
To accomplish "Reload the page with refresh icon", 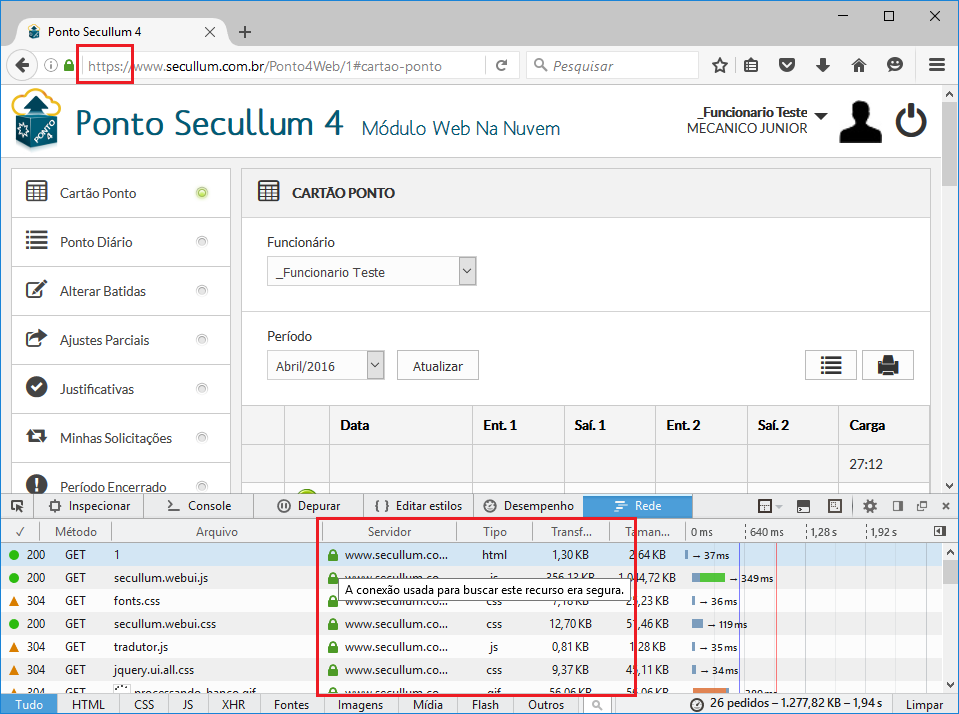I will point(502,66).
